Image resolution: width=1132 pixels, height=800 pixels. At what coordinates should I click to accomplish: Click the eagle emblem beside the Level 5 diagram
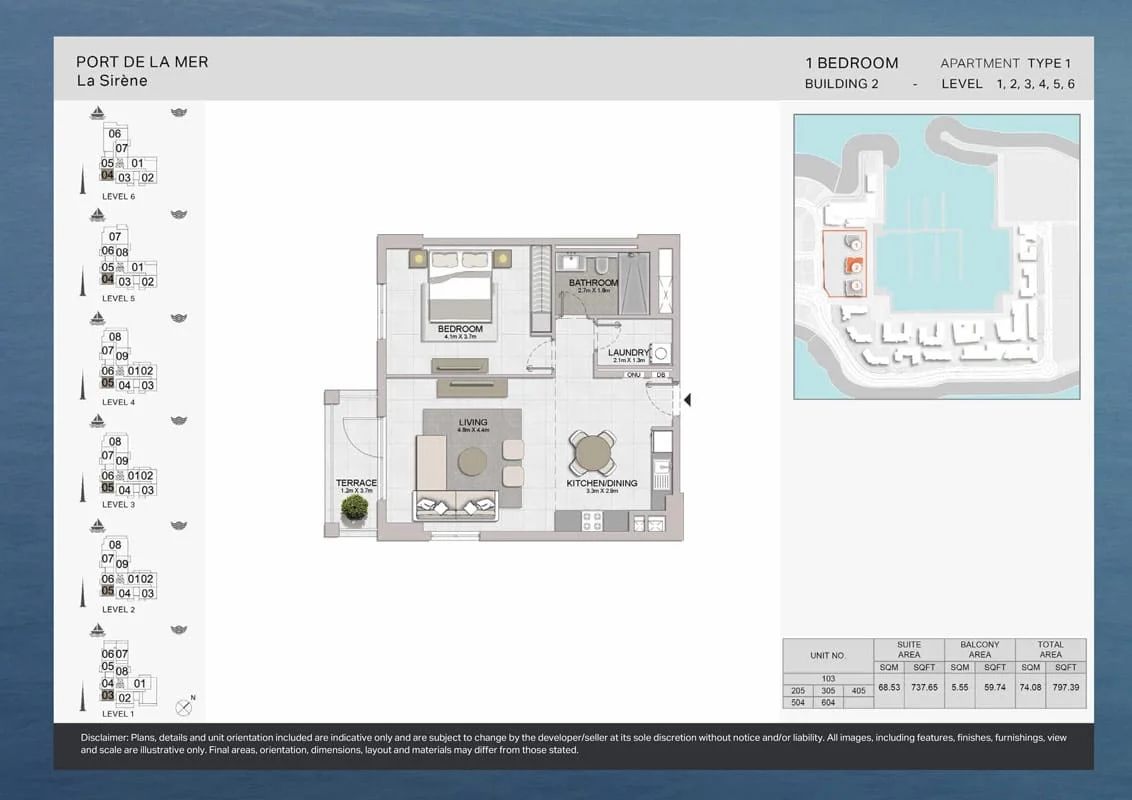(178, 214)
